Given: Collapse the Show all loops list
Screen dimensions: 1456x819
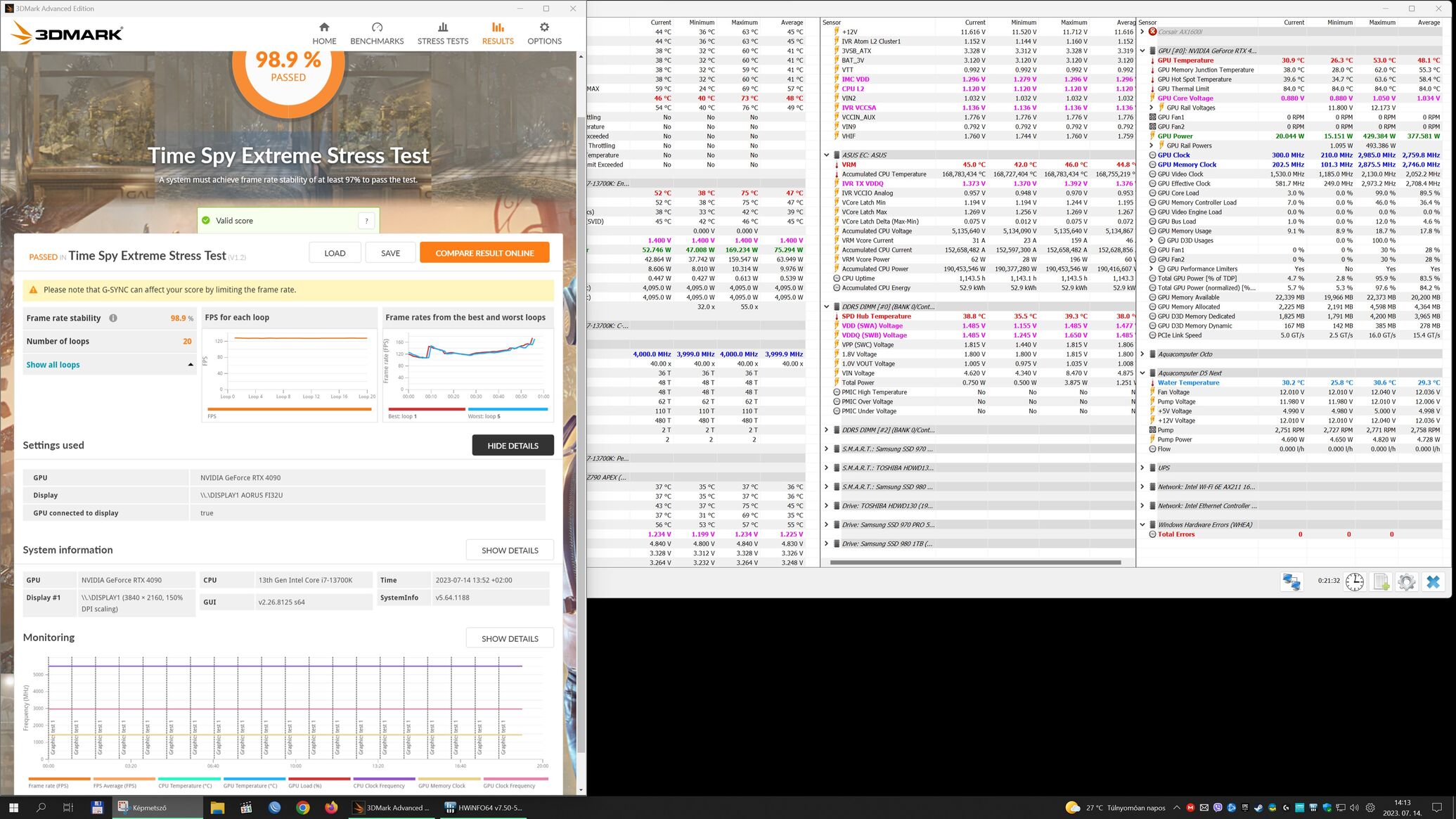Looking at the screenshot, I should pyautogui.click(x=191, y=365).
